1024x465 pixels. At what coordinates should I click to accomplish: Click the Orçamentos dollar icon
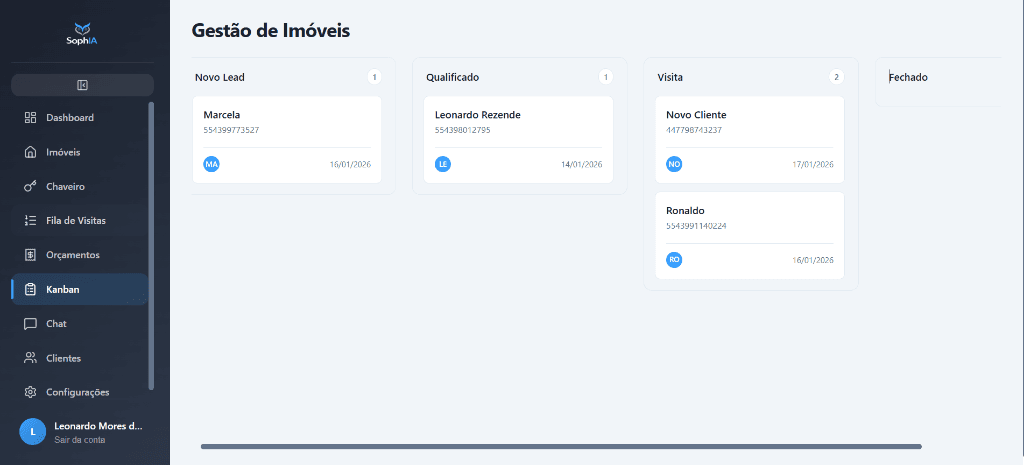click(x=30, y=255)
